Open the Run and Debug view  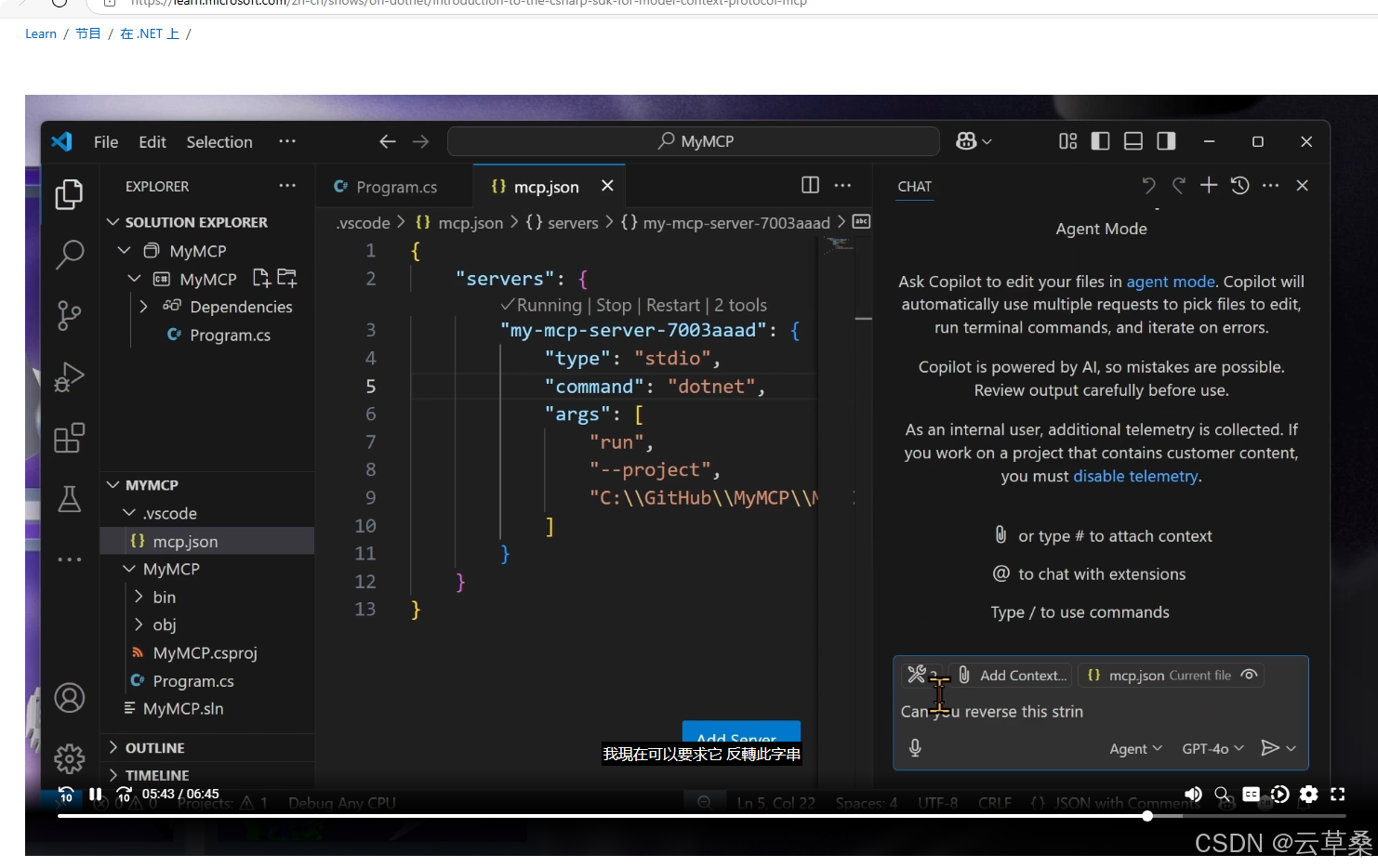tap(69, 376)
